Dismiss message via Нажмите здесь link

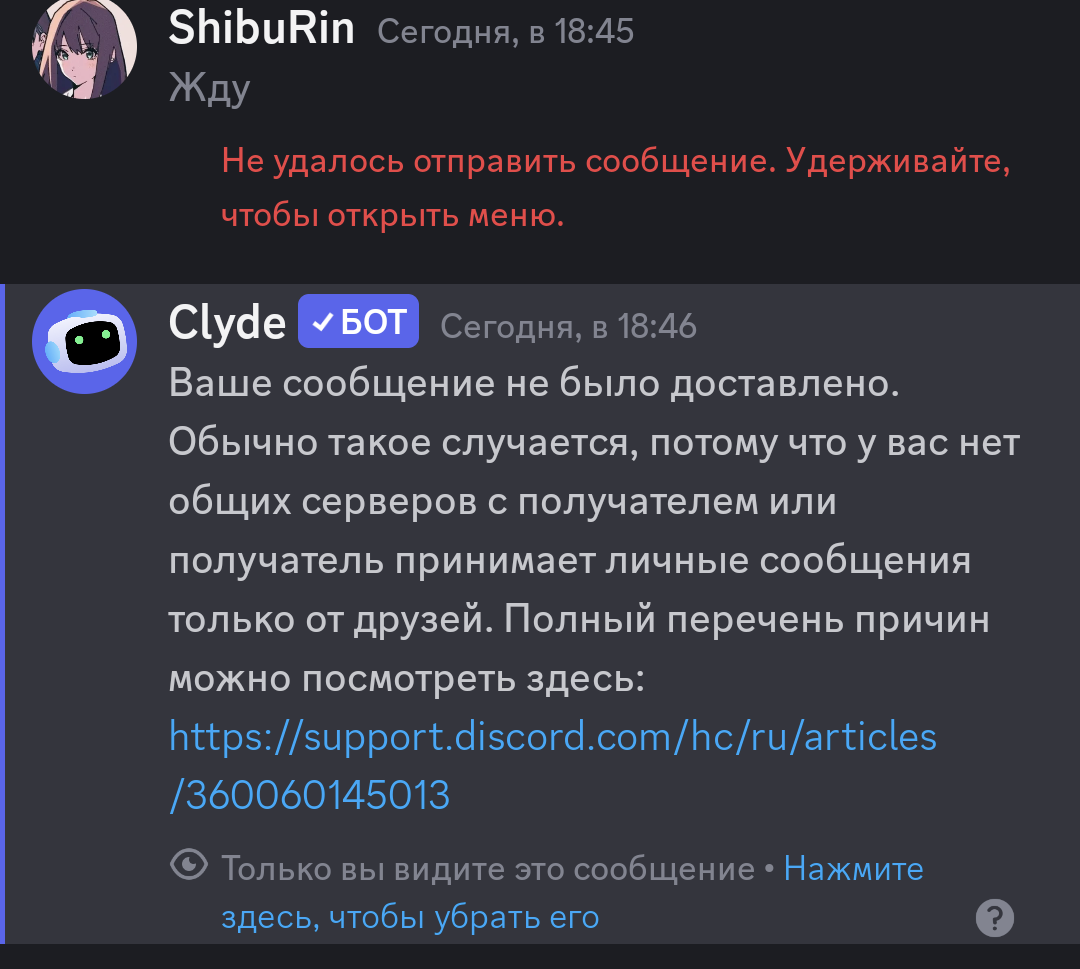point(853,868)
